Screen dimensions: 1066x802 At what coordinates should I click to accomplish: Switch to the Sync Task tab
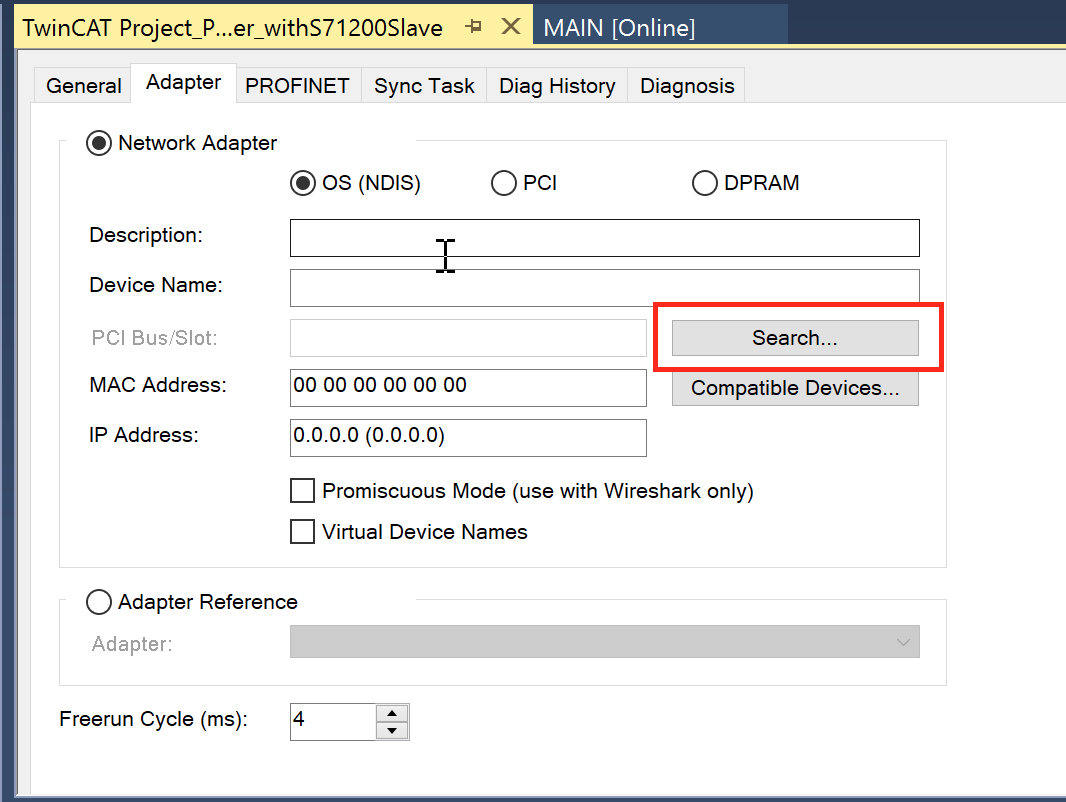point(424,86)
